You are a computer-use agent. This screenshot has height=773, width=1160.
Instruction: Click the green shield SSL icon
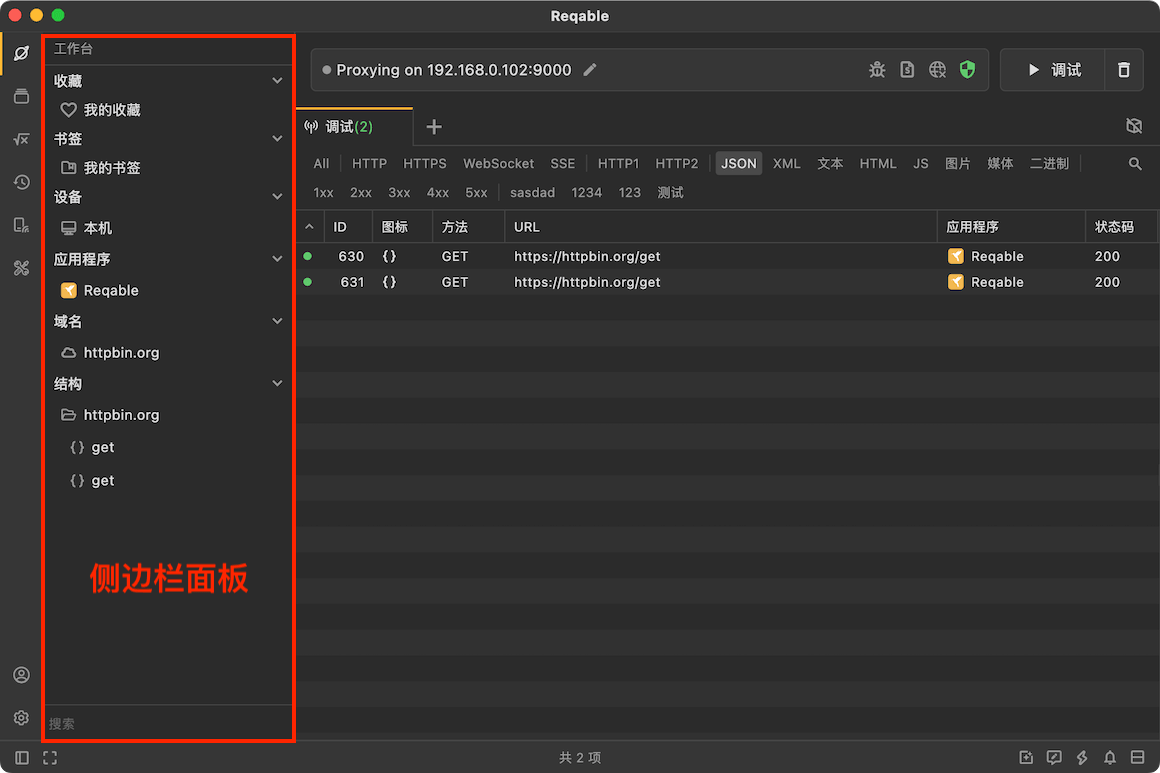click(x=967, y=70)
